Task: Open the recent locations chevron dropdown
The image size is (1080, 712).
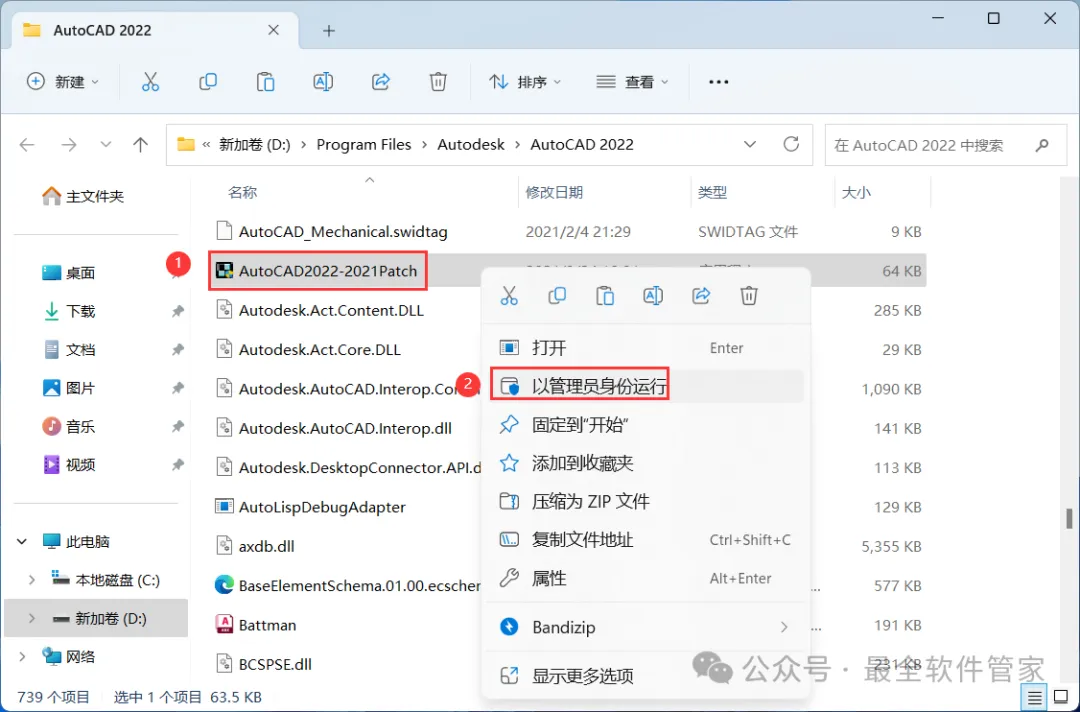Action: click(x=105, y=145)
